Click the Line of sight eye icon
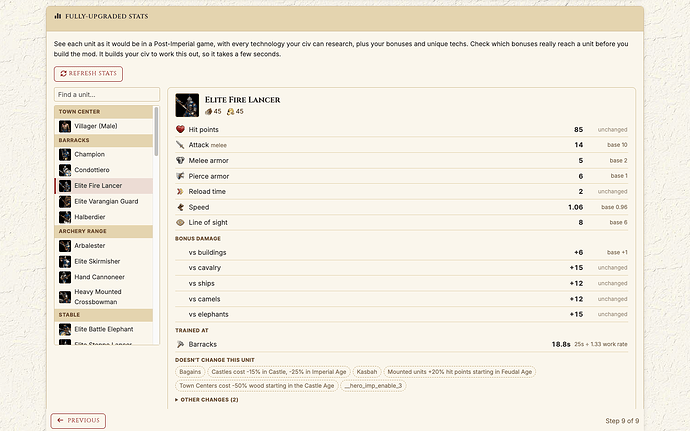 [x=180, y=223]
